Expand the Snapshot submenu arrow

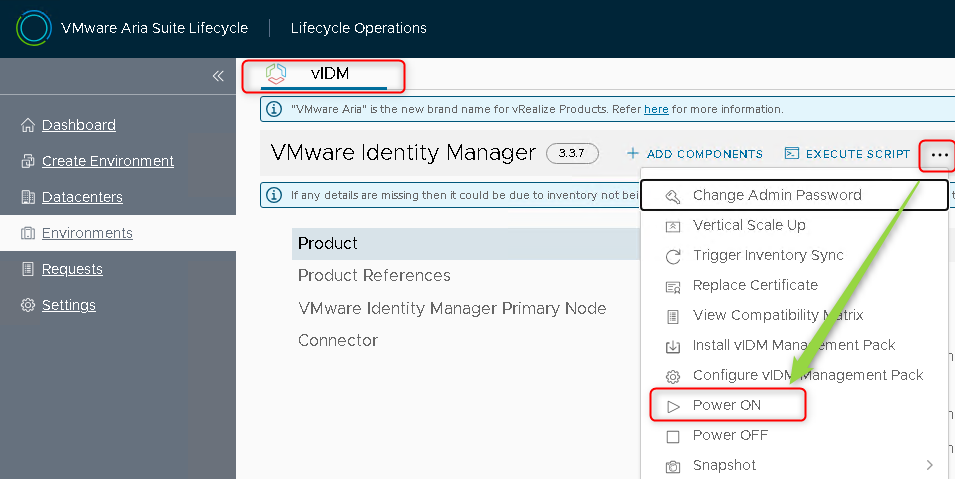[x=929, y=465]
